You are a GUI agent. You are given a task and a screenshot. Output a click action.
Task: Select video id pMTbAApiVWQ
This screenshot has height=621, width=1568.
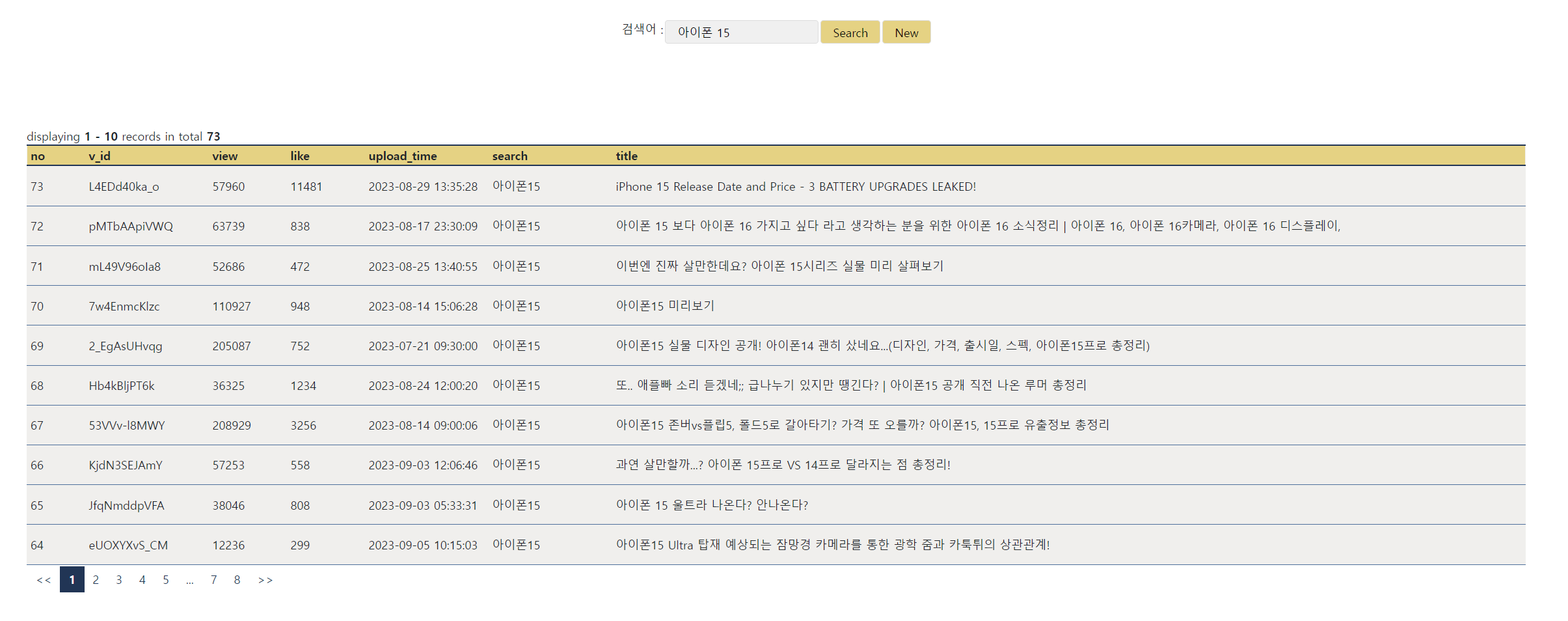coord(131,227)
